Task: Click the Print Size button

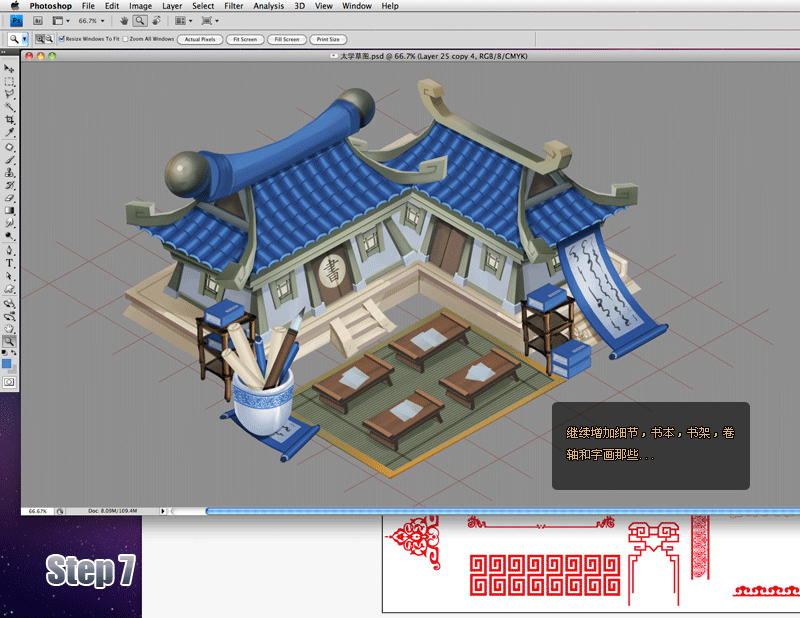Action: [328, 39]
